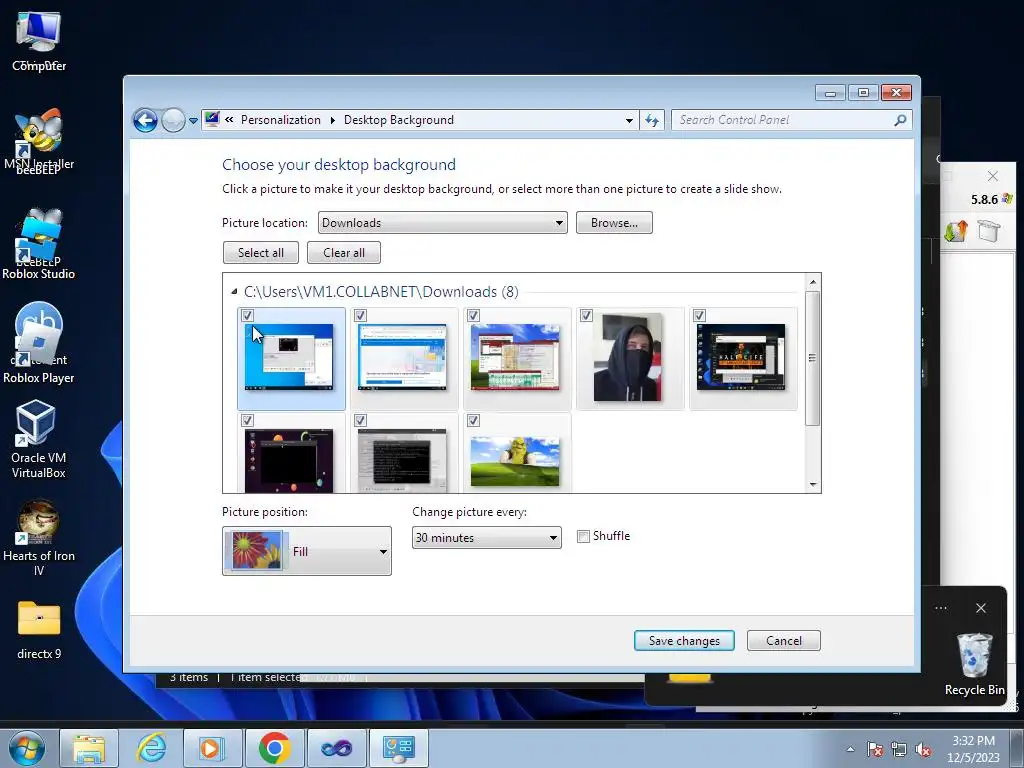Click the trash can icon in background window
This screenshot has width=1024, height=768.
(x=988, y=231)
